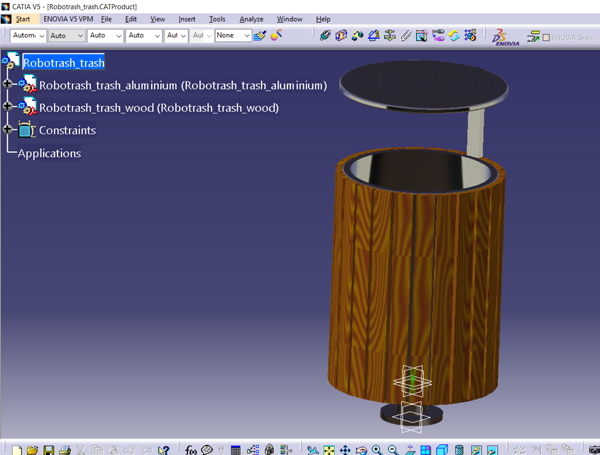Toggle the ENOVIA Search checkbox

546,37
